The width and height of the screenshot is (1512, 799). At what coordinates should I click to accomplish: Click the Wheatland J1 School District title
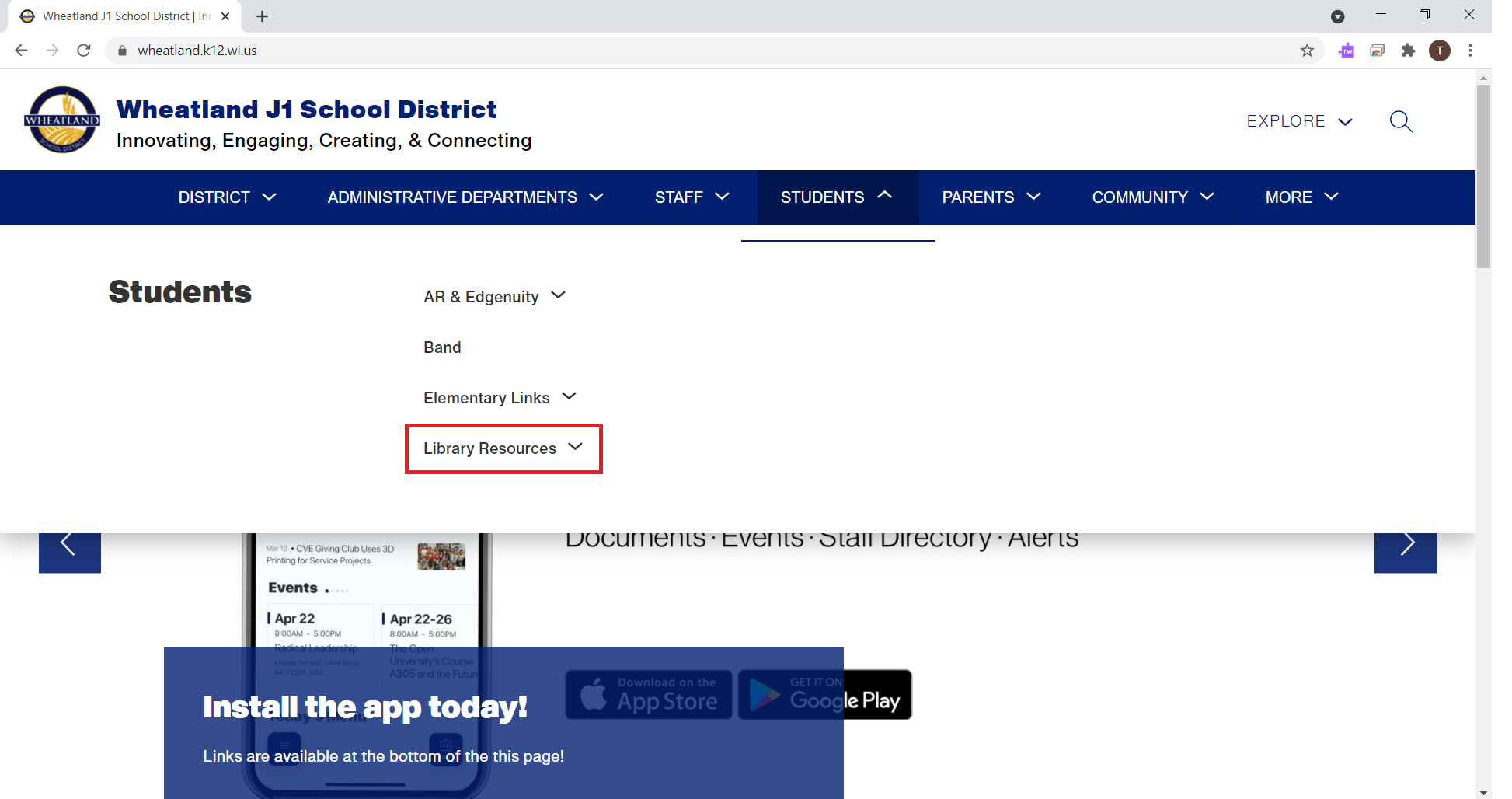[306, 110]
